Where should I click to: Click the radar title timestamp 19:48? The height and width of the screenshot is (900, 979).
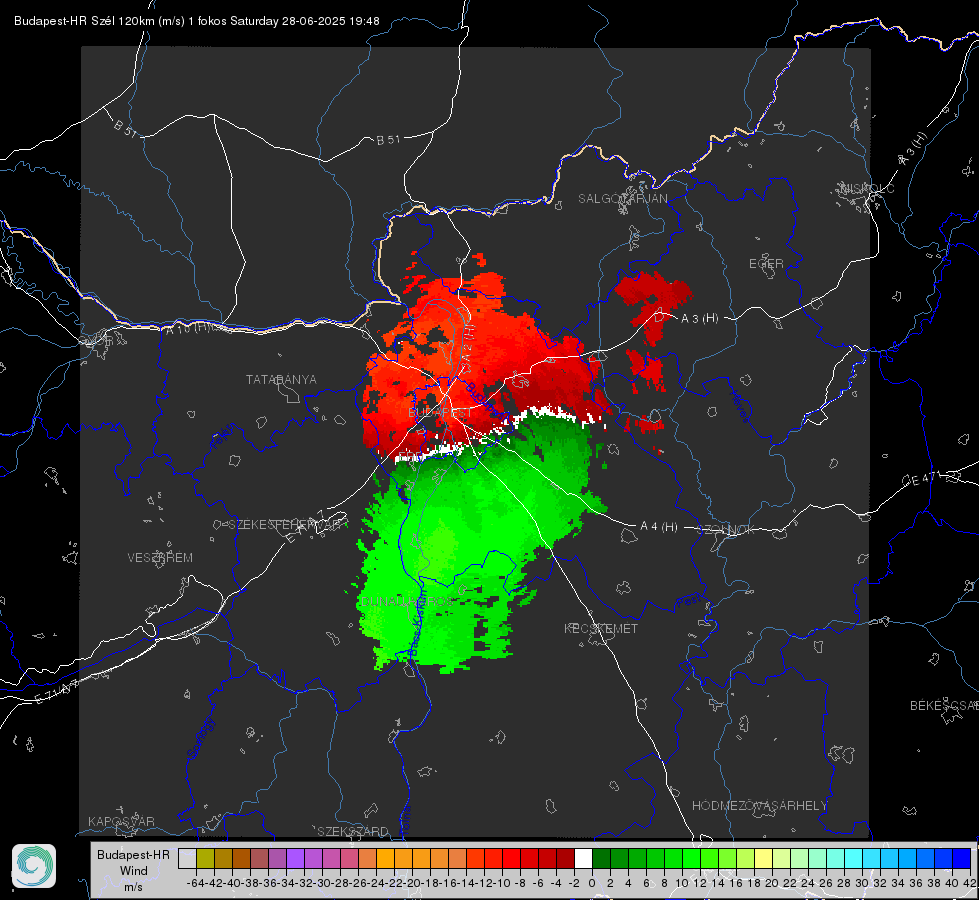tap(365, 21)
